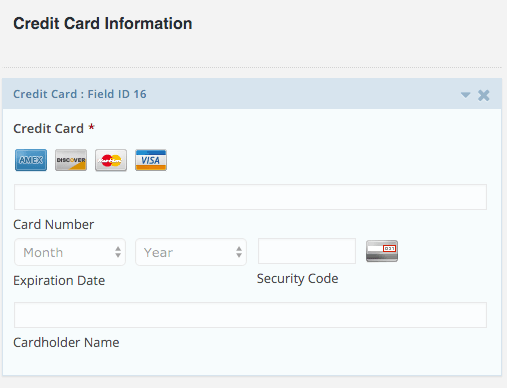Click the Expiration Date label
Screen dimensions: 507x388
pos(59,281)
